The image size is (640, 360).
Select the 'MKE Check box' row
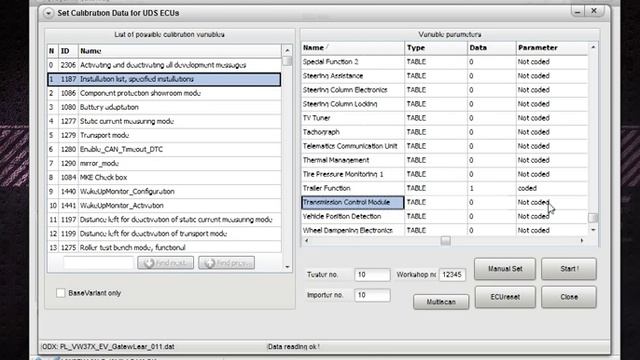(x=164, y=178)
